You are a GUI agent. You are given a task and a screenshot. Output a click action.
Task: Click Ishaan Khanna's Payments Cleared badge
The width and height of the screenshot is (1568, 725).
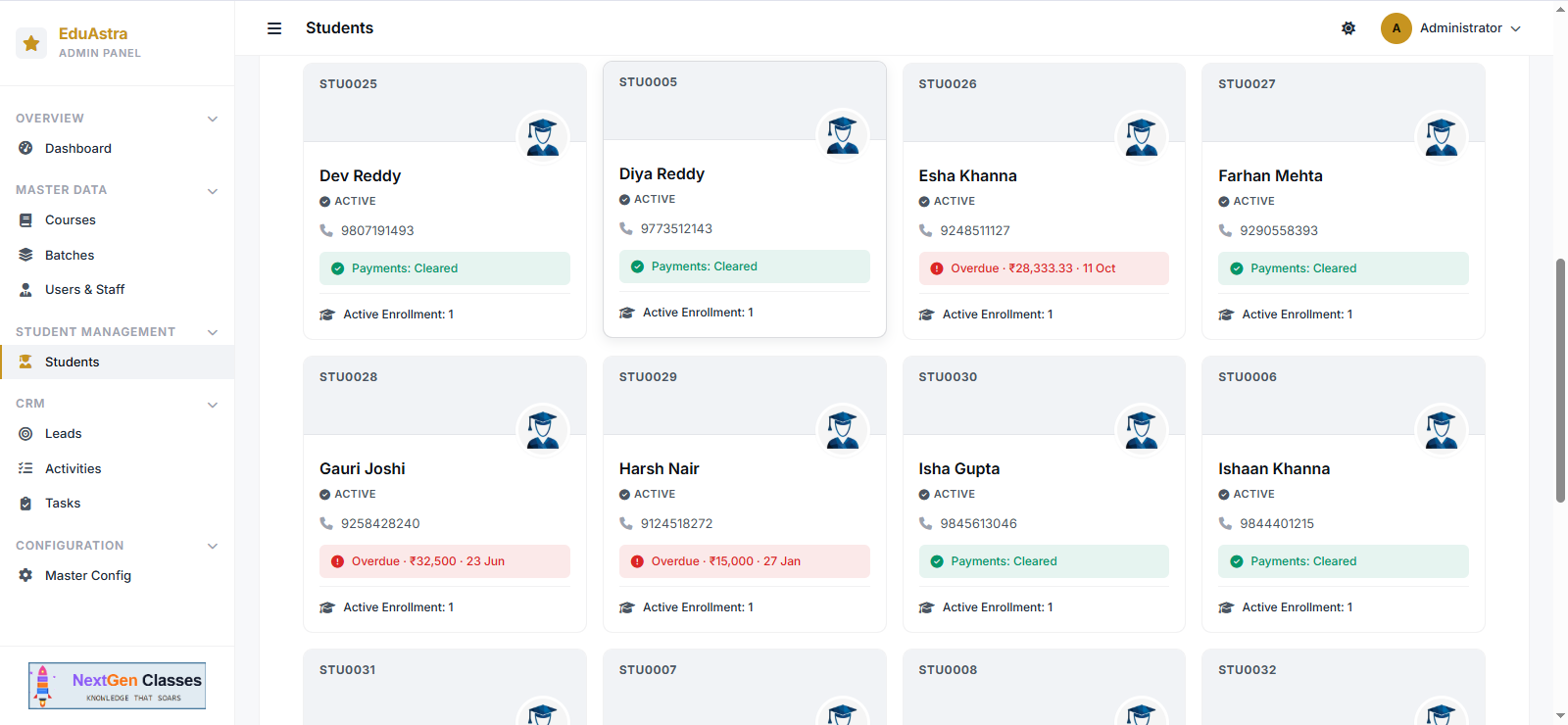click(1344, 561)
